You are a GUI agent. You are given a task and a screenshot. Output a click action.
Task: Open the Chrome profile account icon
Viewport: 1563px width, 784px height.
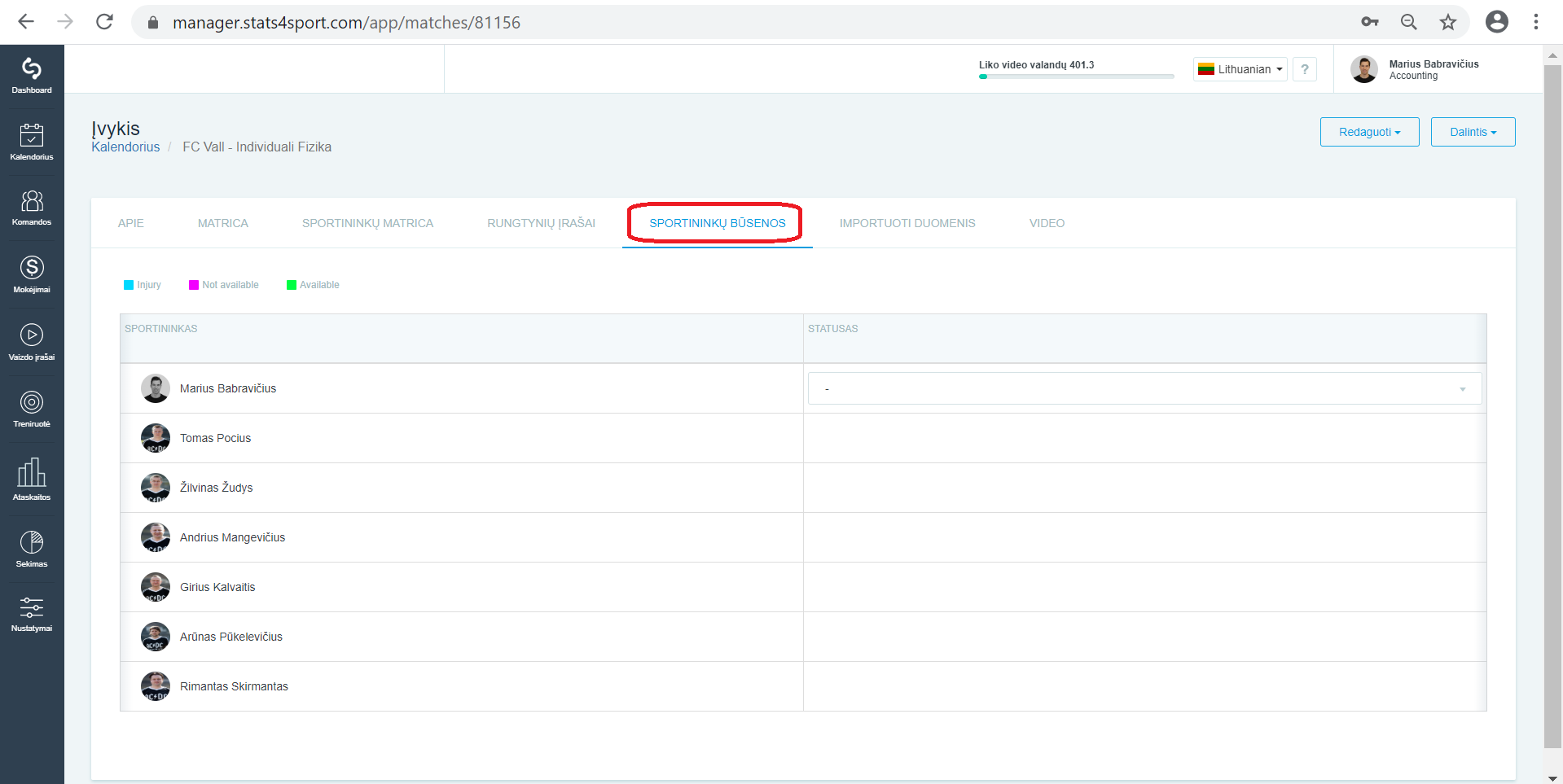click(x=1497, y=22)
